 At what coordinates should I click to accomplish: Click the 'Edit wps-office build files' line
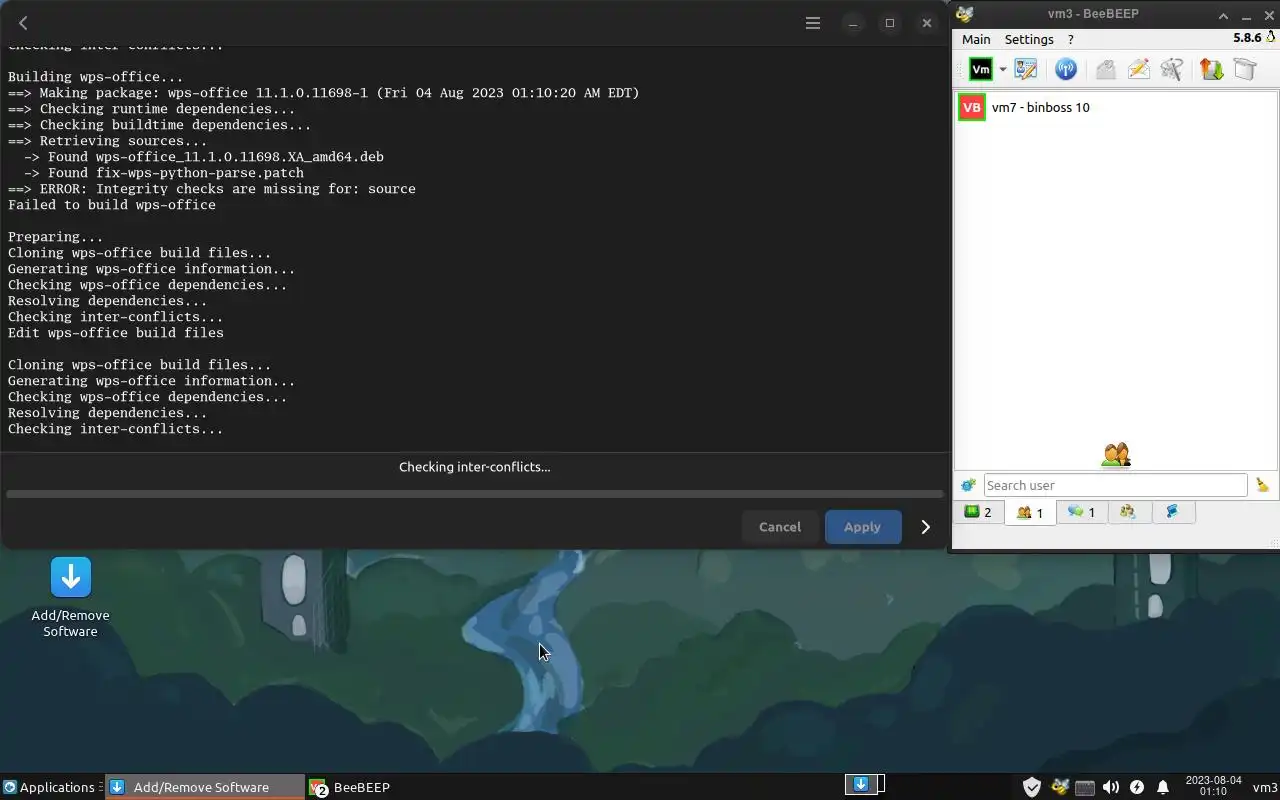(x=116, y=333)
